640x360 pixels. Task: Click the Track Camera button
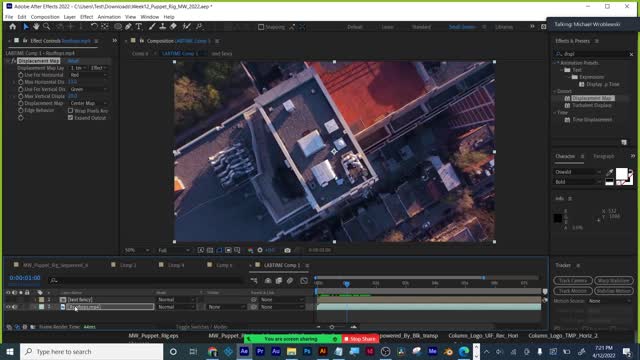pos(573,281)
